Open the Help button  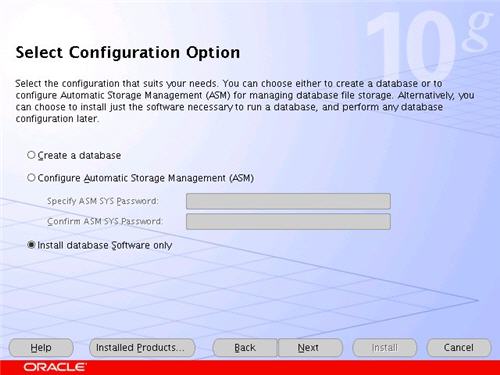click(41, 348)
